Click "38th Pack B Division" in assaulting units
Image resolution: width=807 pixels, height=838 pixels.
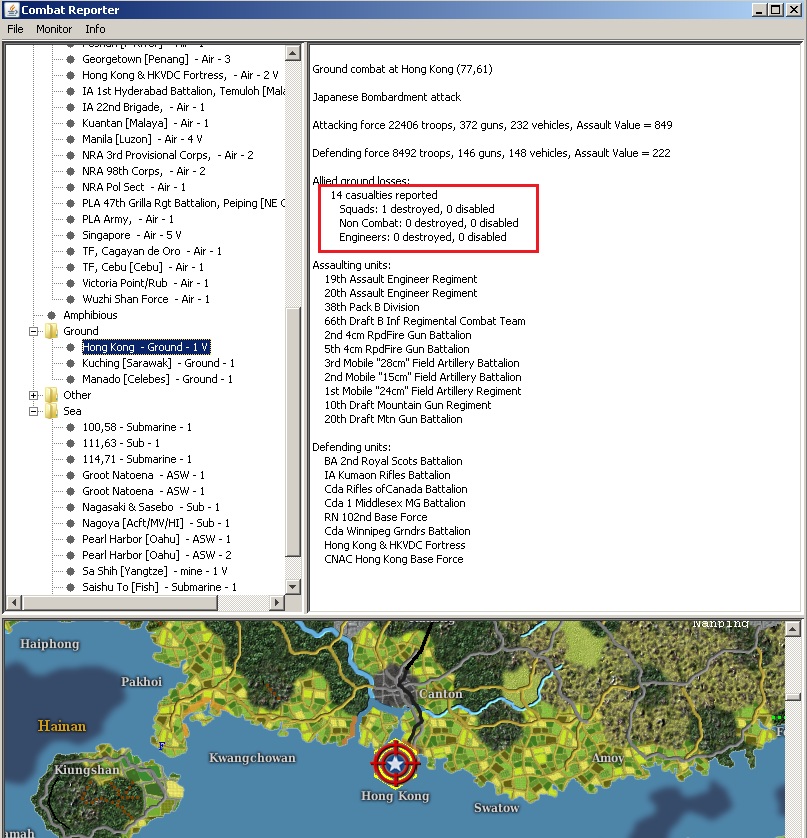[371, 307]
